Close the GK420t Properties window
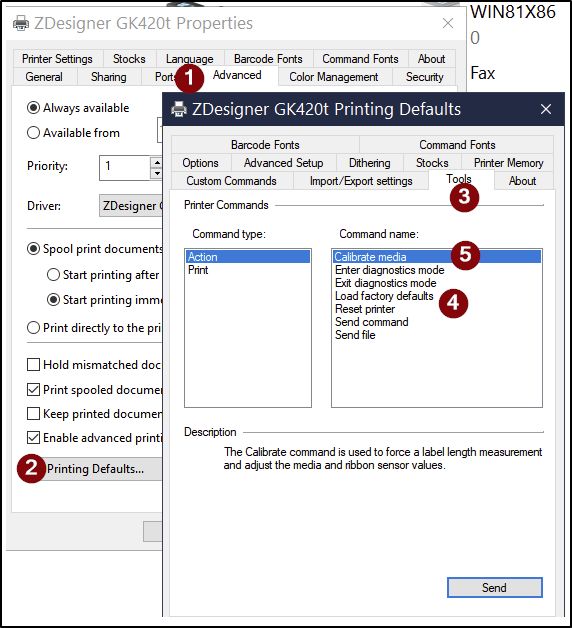The height and width of the screenshot is (628, 572). [448, 23]
